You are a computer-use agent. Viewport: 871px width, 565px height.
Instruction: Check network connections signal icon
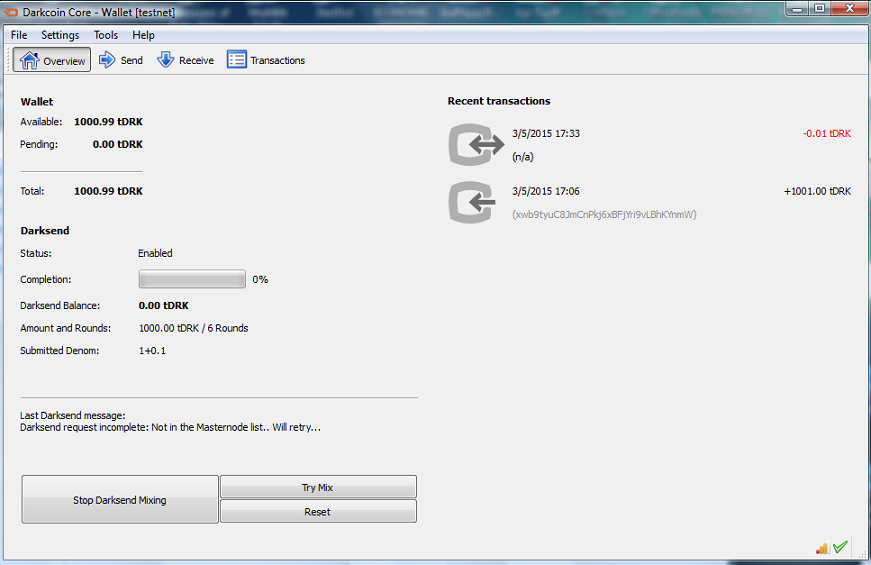pyautogui.click(x=823, y=548)
